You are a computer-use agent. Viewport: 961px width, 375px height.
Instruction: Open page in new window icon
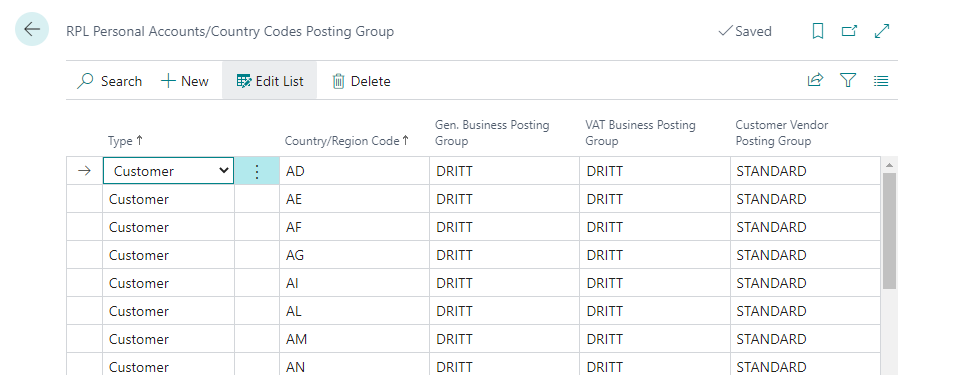click(x=849, y=31)
